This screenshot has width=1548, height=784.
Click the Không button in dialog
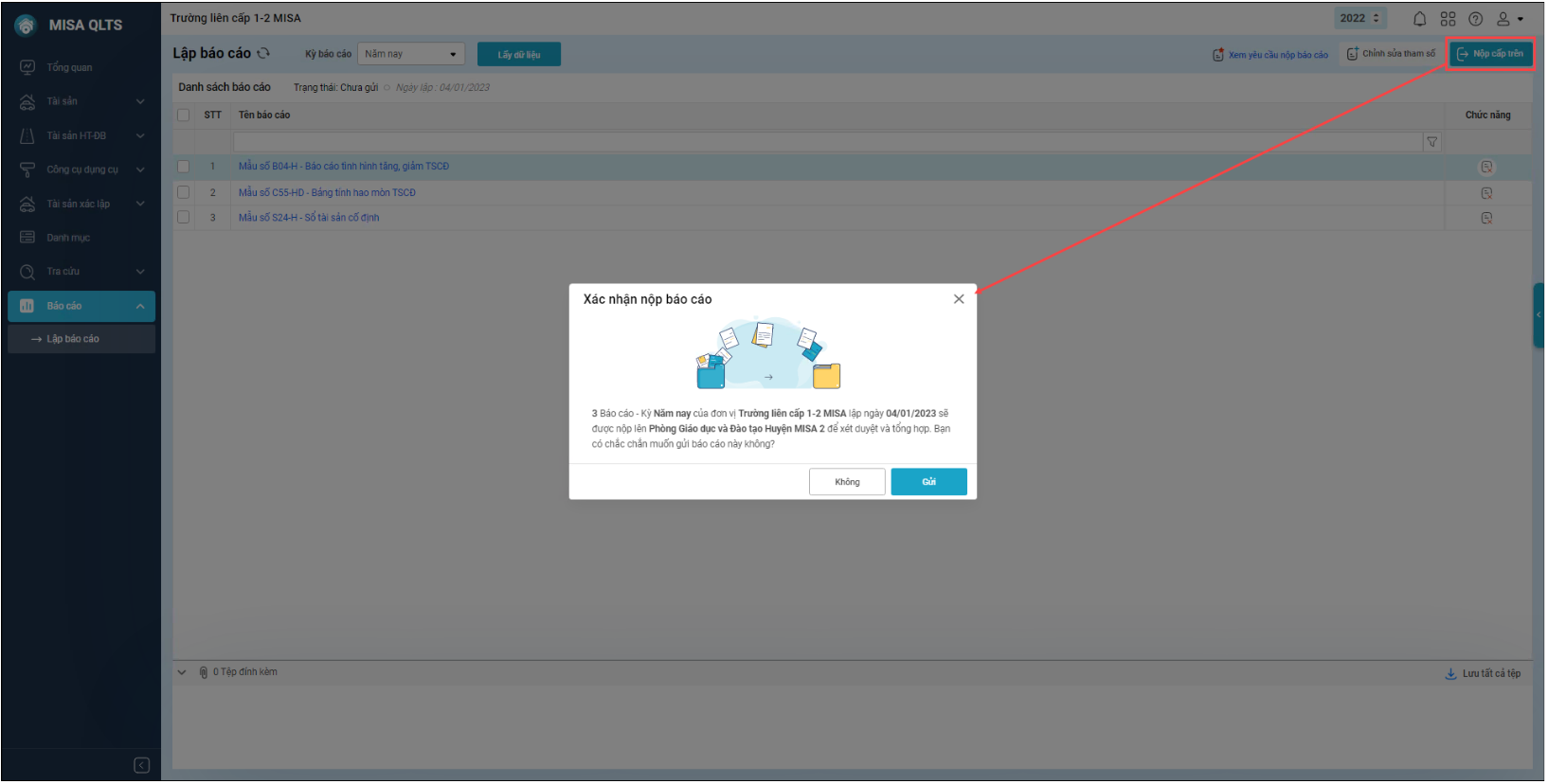(847, 482)
